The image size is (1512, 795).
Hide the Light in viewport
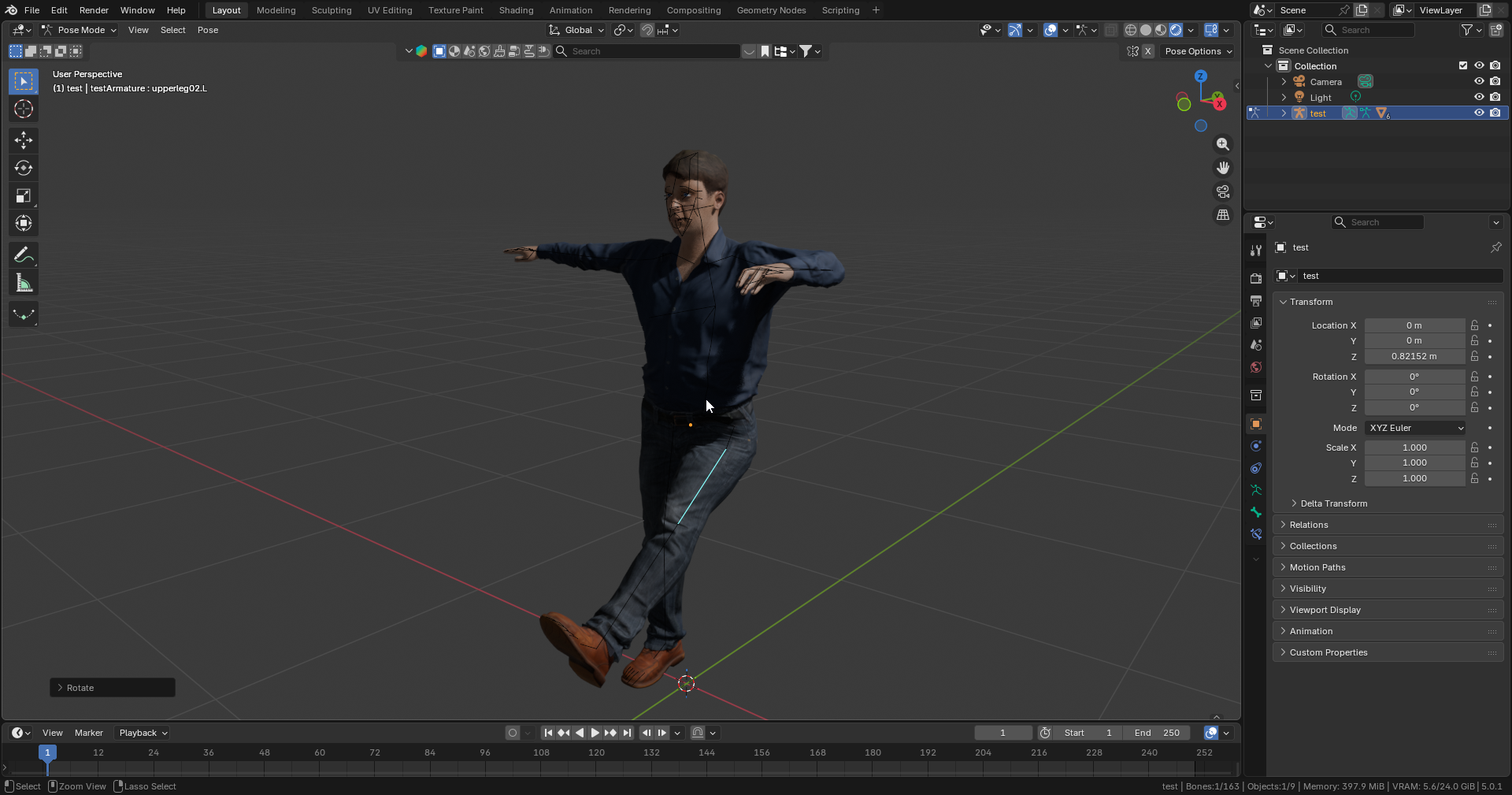click(x=1479, y=97)
